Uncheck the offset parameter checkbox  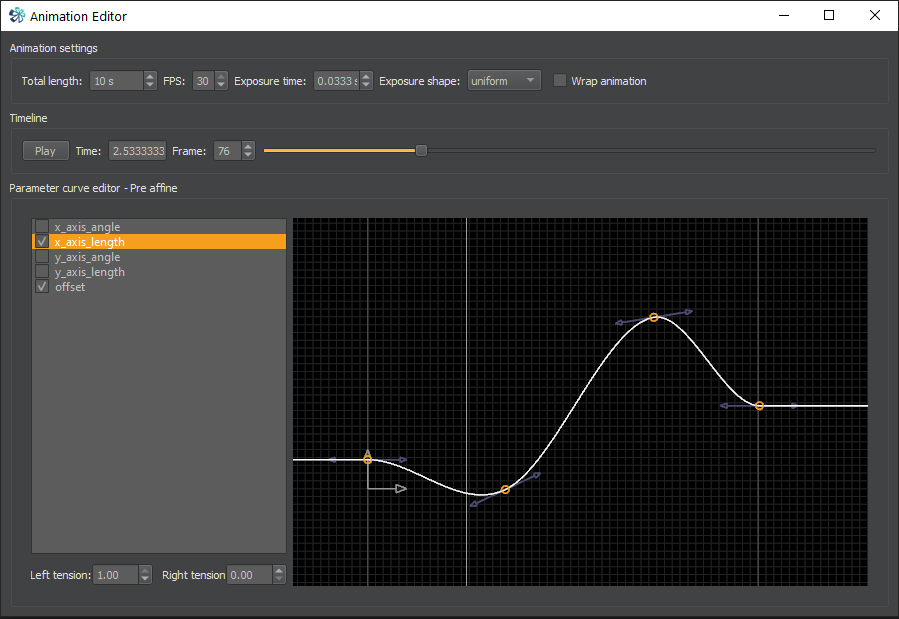[x=42, y=286]
